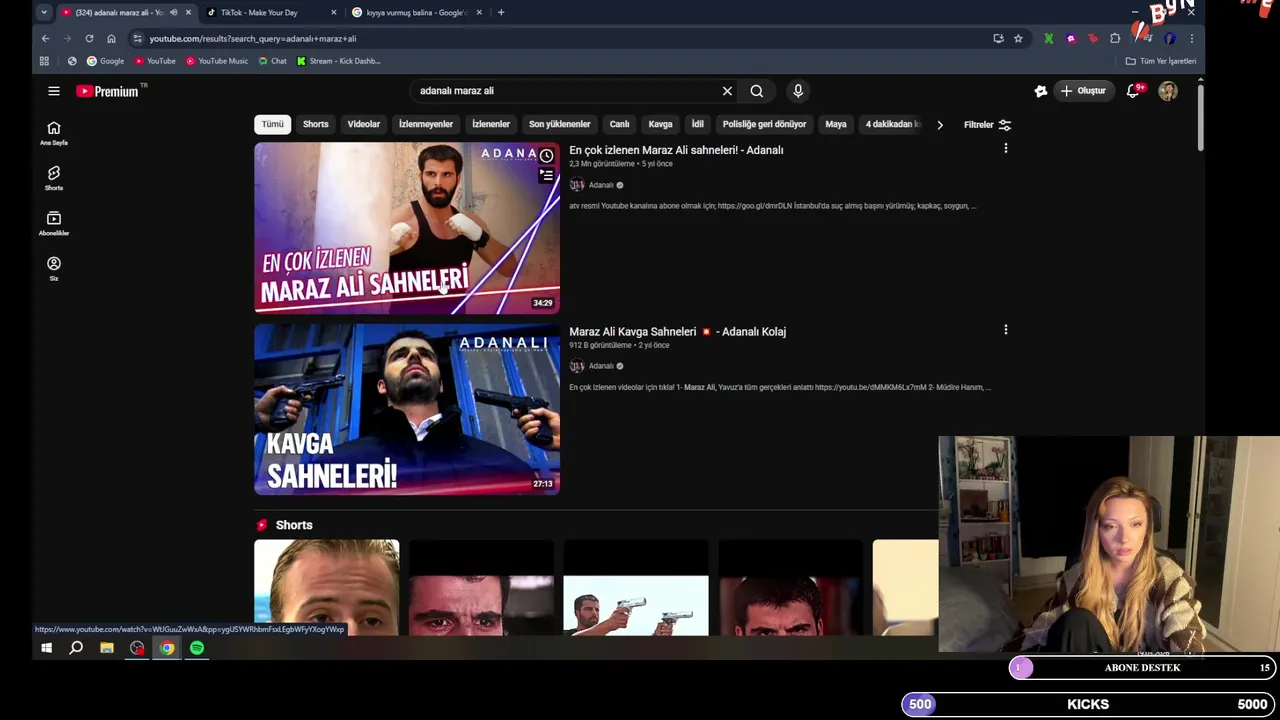Image resolution: width=1280 pixels, height=720 pixels.
Task: Add first video to Watch Later
Action: tap(547, 156)
